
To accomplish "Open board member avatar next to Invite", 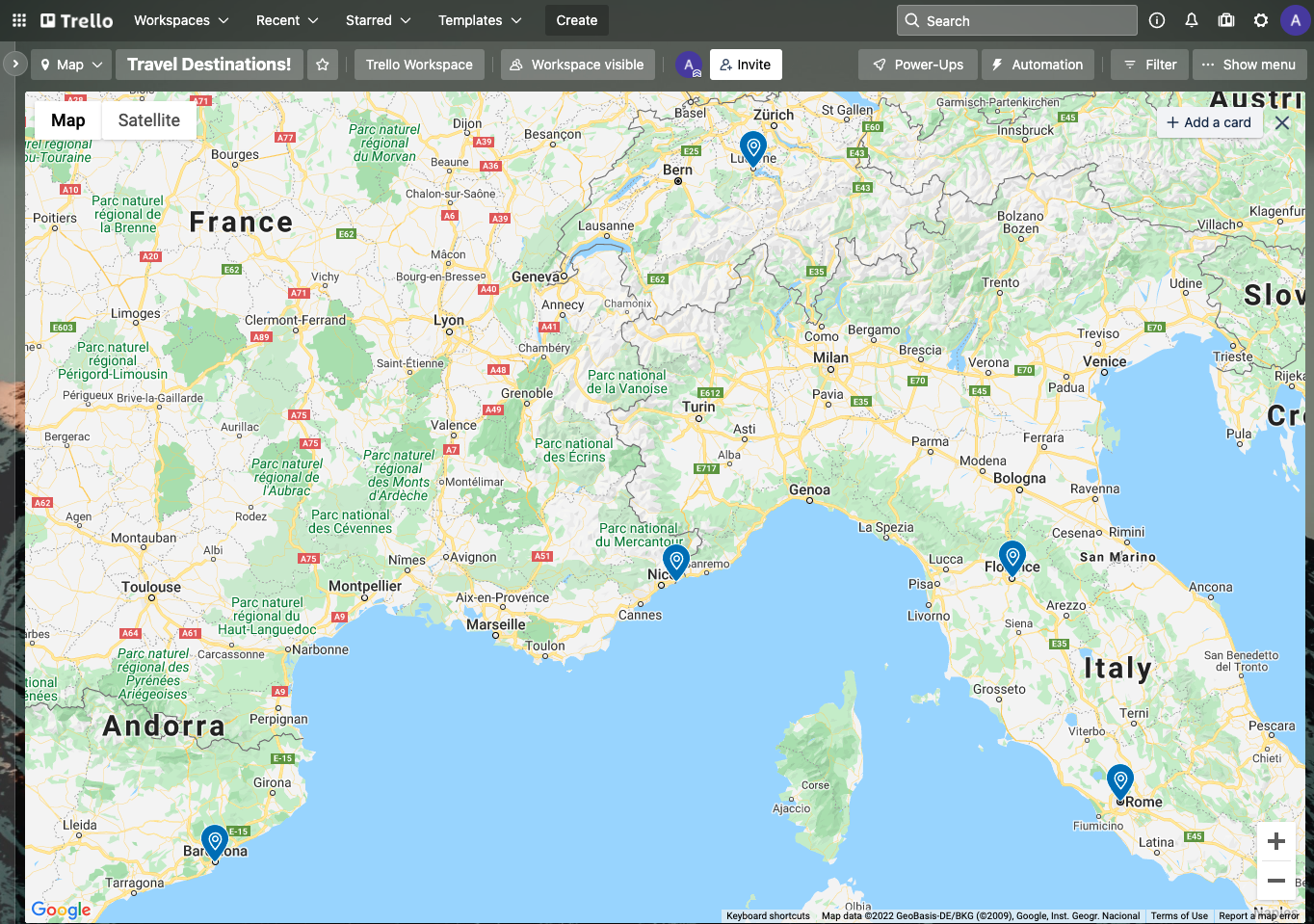I will pos(689,65).
